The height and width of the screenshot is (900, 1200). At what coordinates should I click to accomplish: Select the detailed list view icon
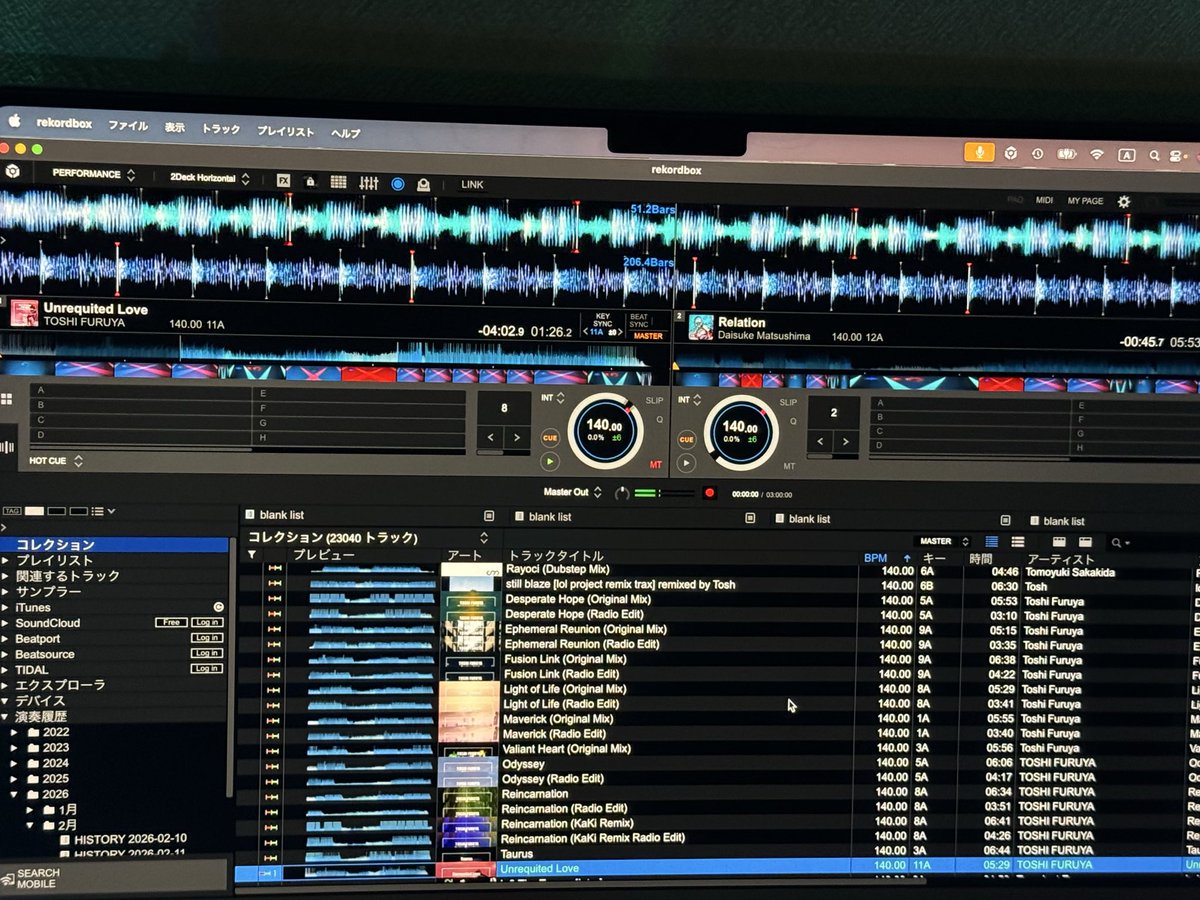tap(992, 541)
